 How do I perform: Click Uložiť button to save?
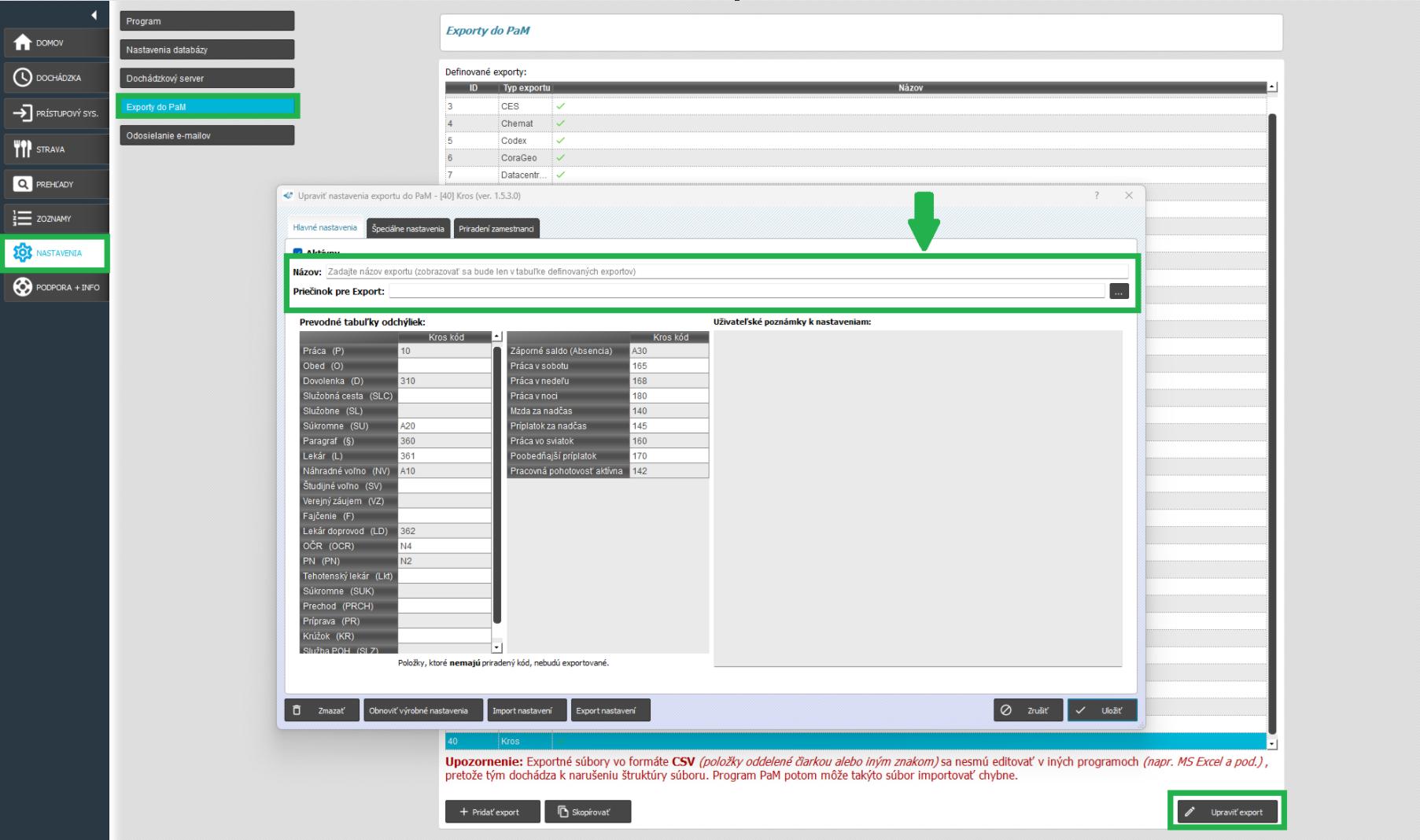pos(1101,710)
